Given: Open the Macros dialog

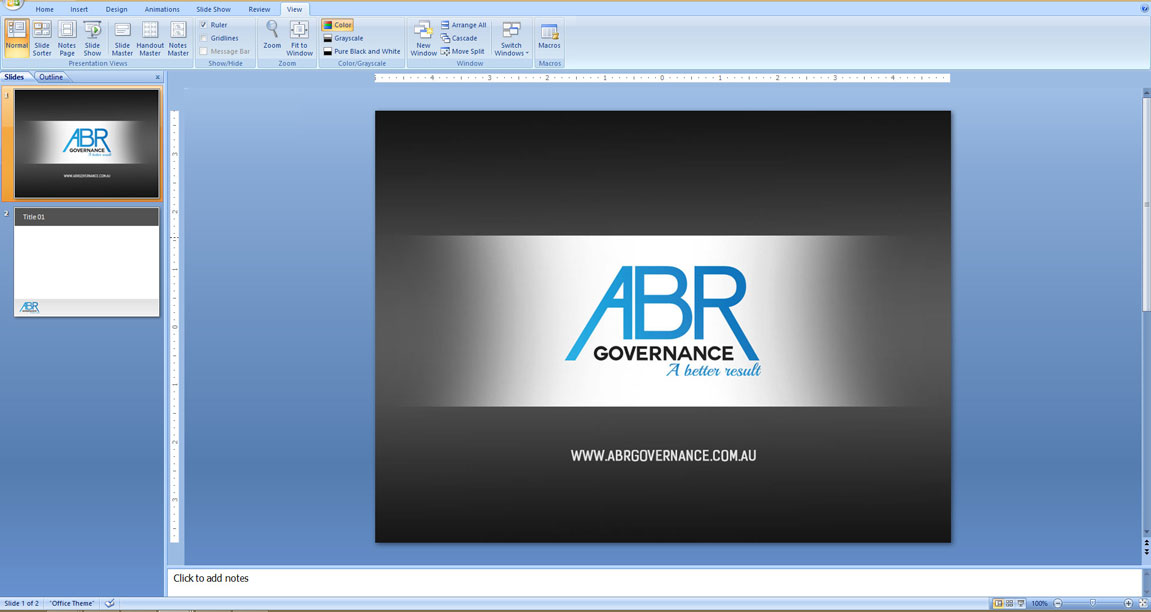Looking at the screenshot, I should pos(549,37).
